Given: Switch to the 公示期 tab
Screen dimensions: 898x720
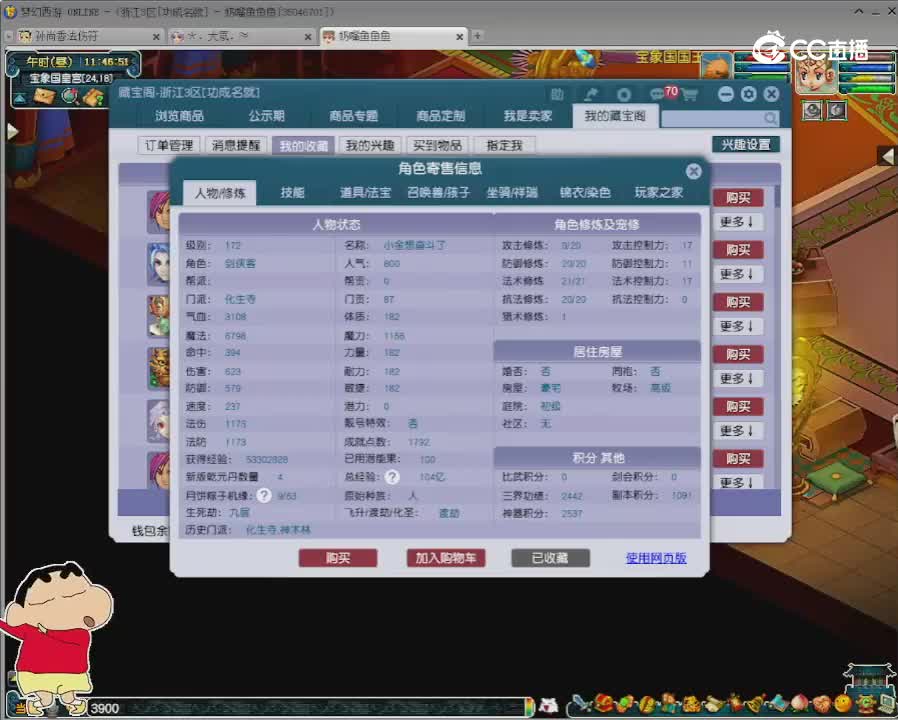Looking at the screenshot, I should click(267, 116).
